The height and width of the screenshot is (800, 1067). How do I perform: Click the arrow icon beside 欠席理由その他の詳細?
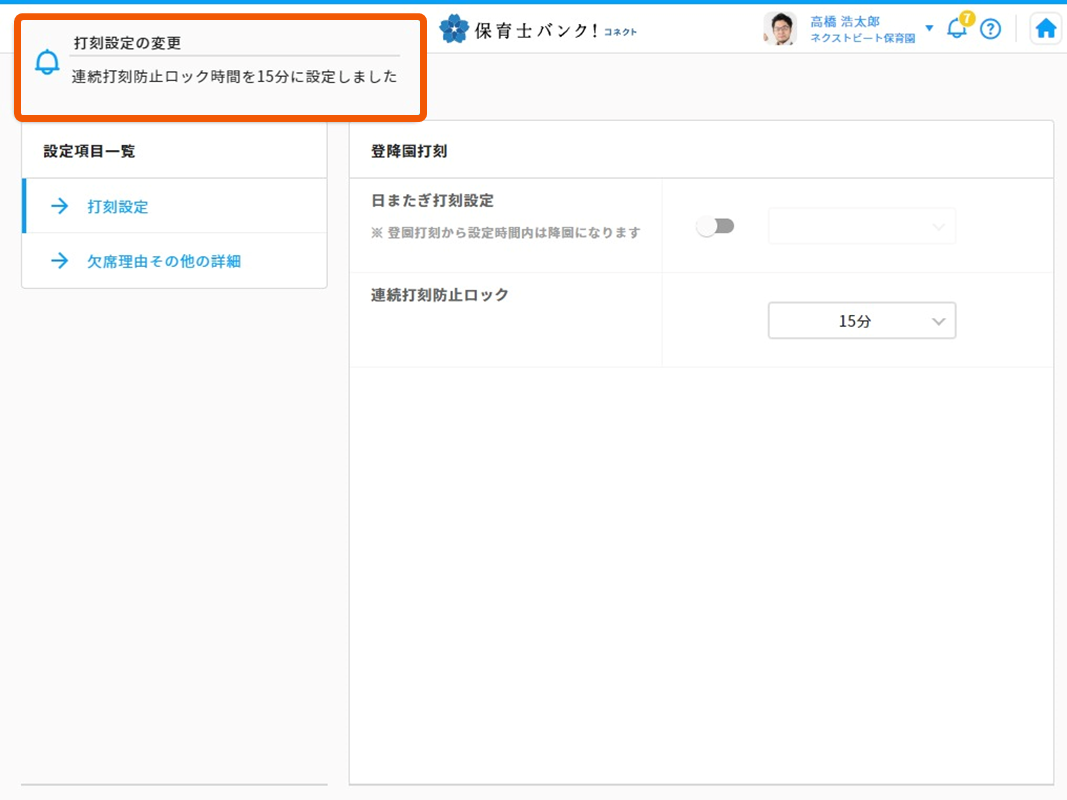60,262
